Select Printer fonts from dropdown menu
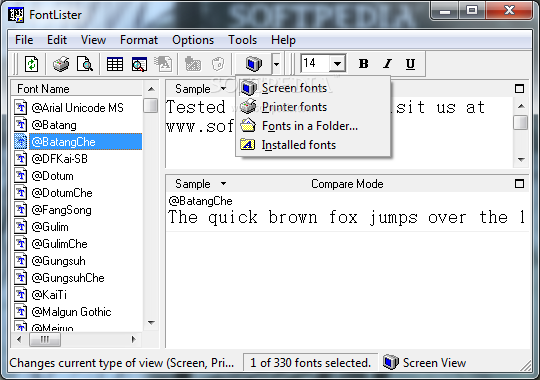 (x=313, y=107)
